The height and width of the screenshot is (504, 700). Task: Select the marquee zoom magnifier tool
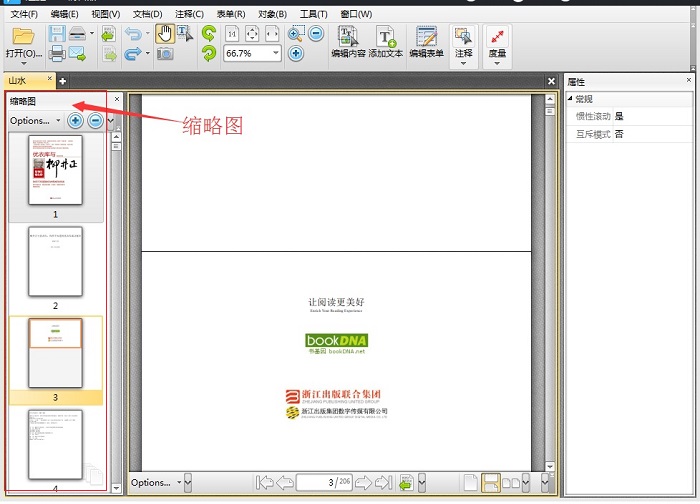tap(296, 33)
